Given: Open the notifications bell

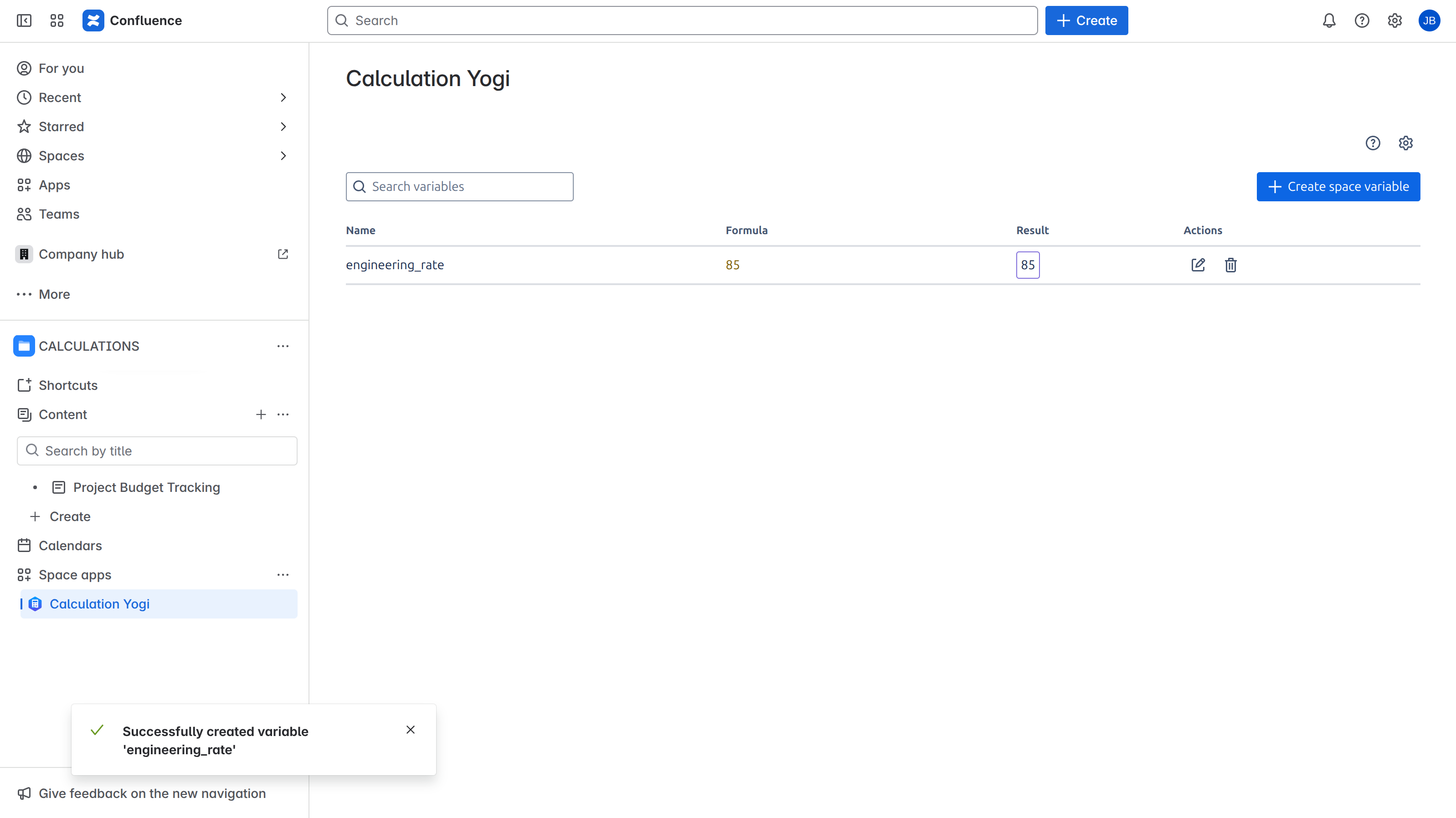Looking at the screenshot, I should tap(1329, 21).
